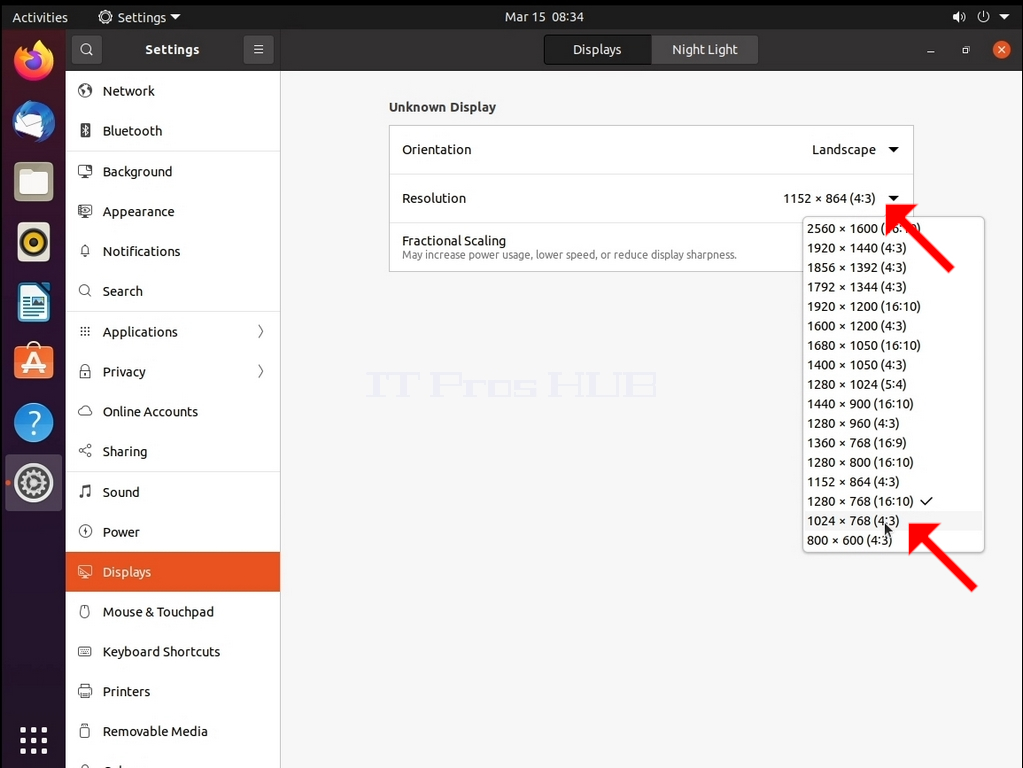Image resolution: width=1023 pixels, height=768 pixels.
Task: Choose checked 1280 × 768 (16:10) resolution
Action: coord(893,501)
